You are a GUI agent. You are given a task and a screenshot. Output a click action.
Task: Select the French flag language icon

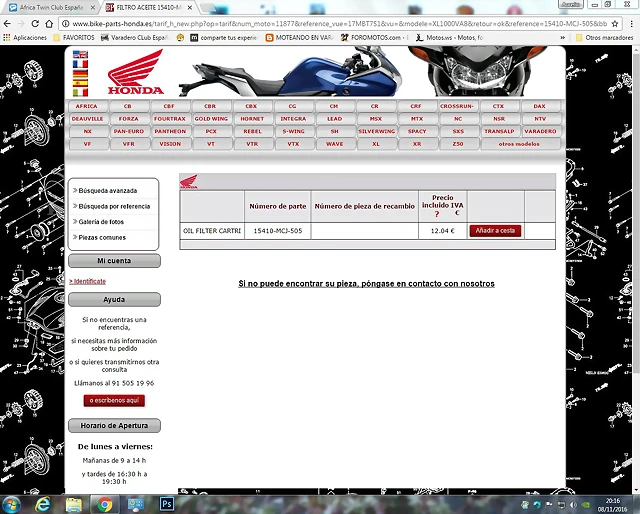pyautogui.click(x=80, y=64)
